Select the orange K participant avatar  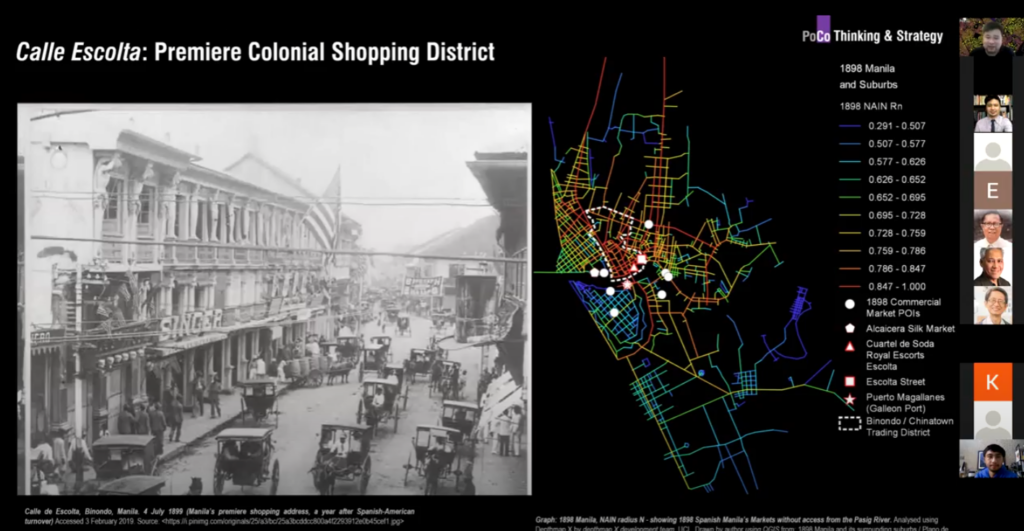point(992,382)
